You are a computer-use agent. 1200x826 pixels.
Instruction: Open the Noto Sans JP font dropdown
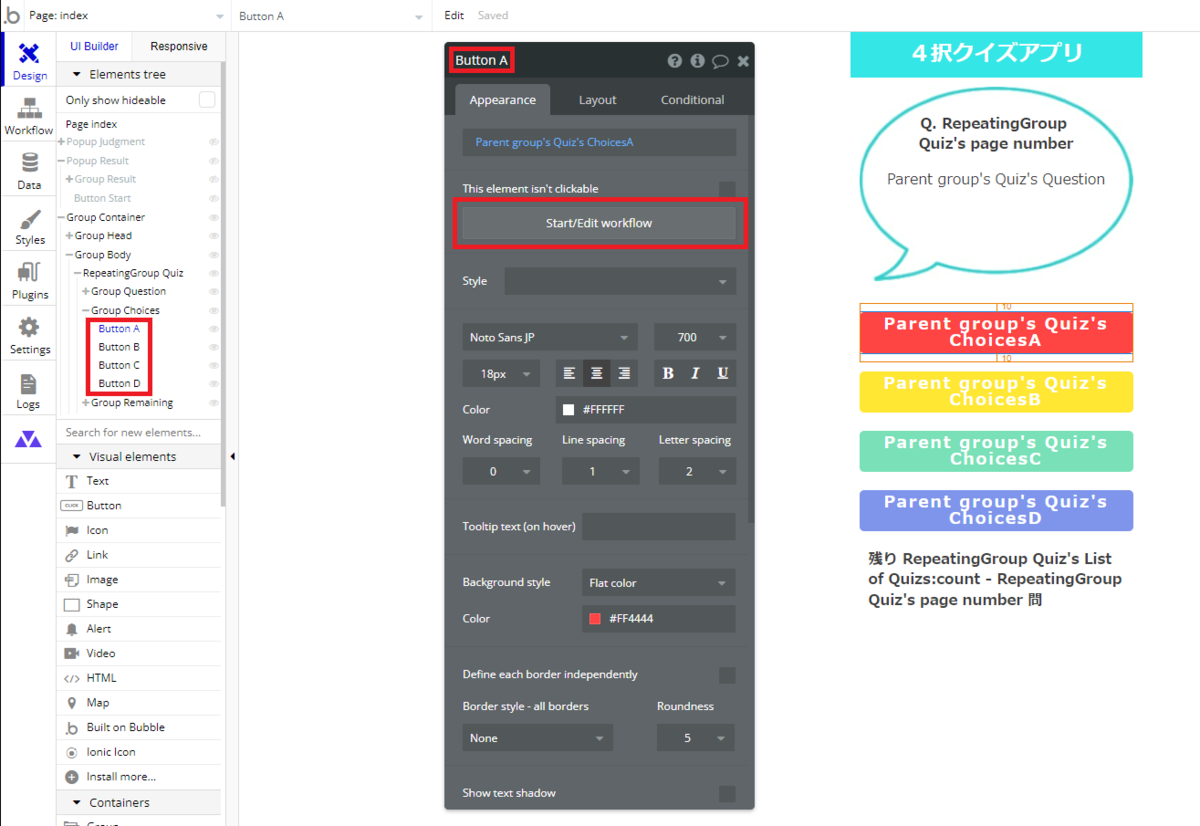[x=550, y=337]
